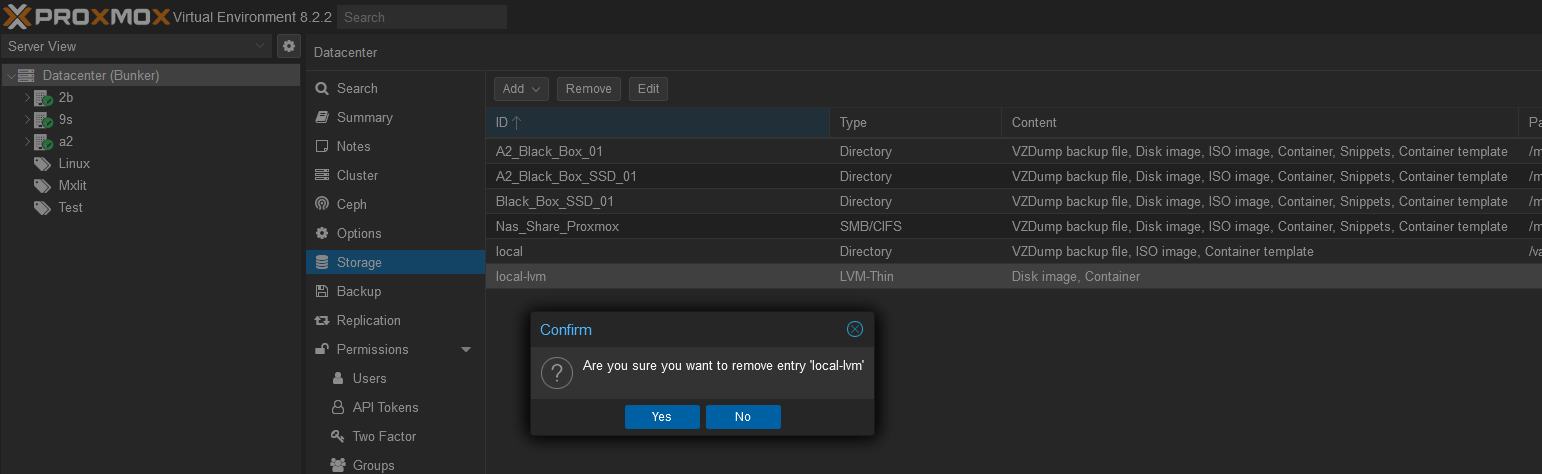Click the 2b node icon
This screenshot has height=474, width=1542.
pos(43,98)
